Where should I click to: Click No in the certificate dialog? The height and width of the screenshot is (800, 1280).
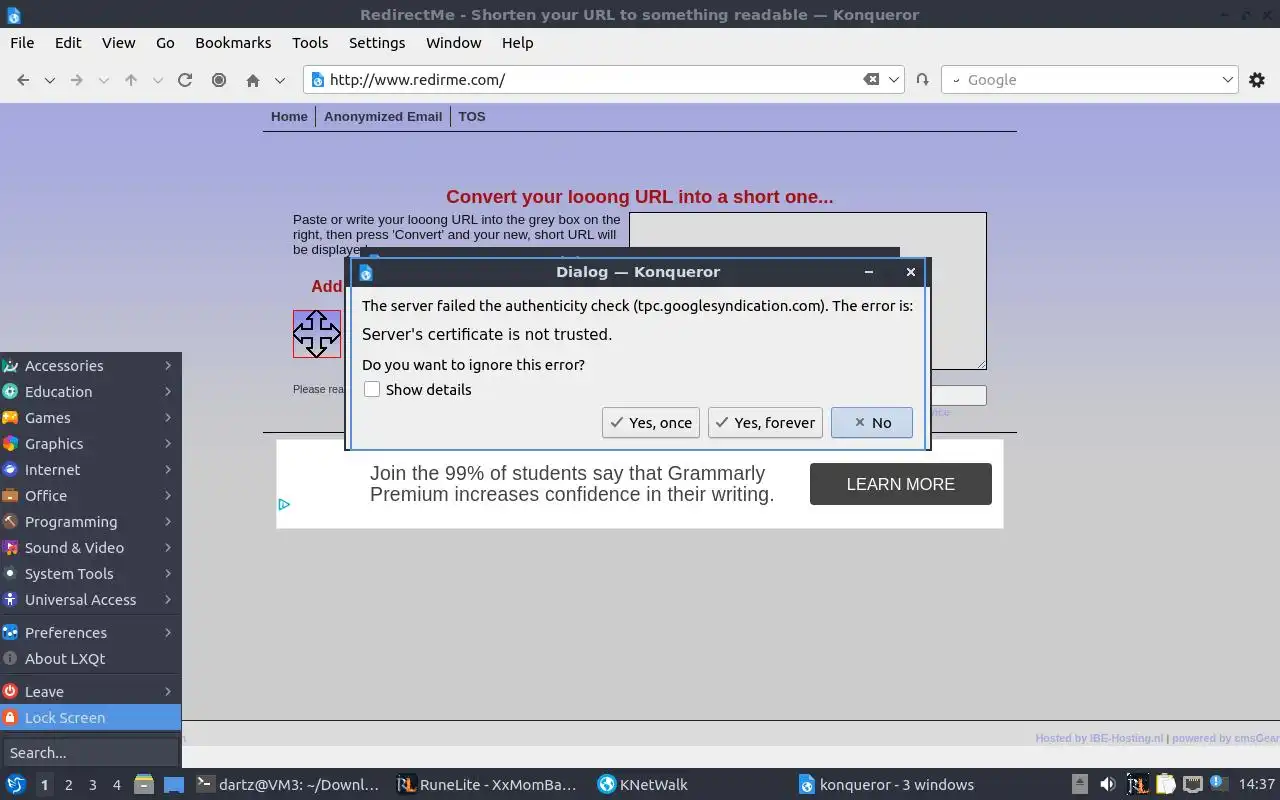coord(872,423)
